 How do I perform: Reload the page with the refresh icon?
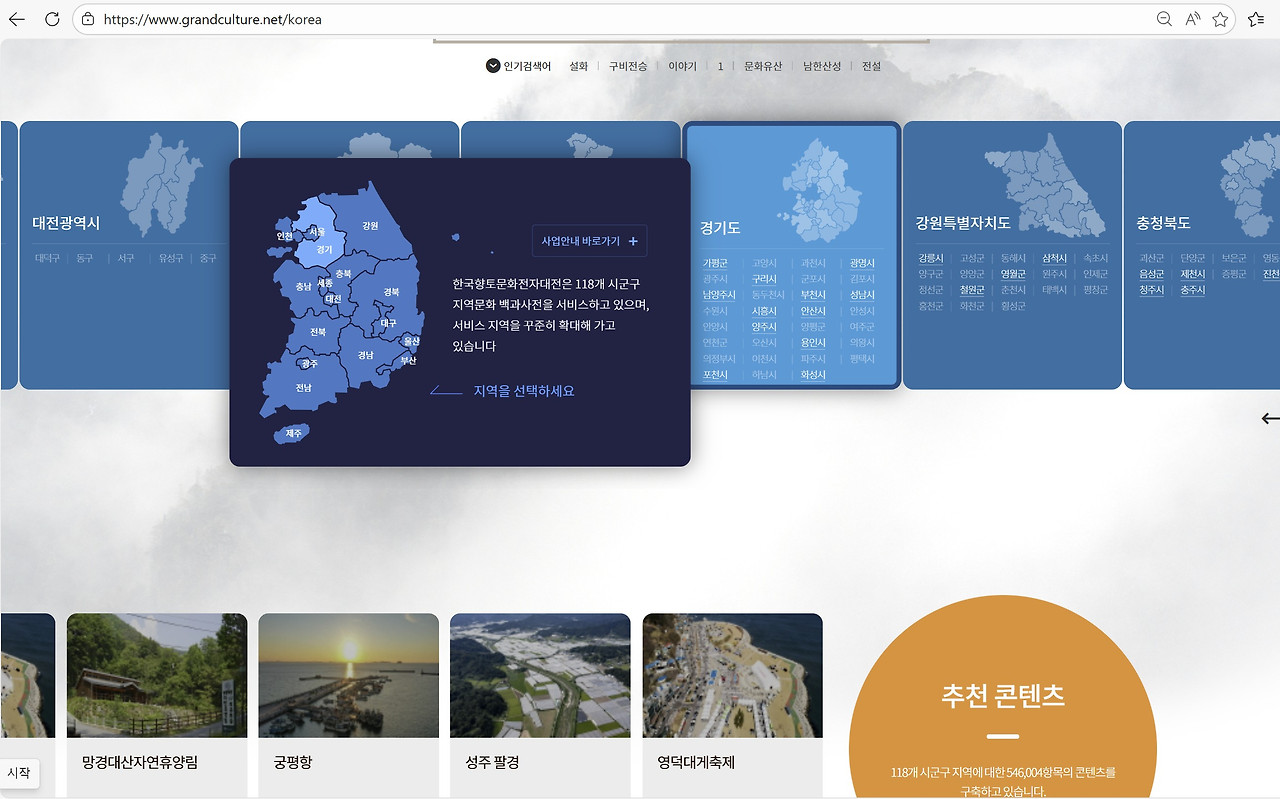52,19
